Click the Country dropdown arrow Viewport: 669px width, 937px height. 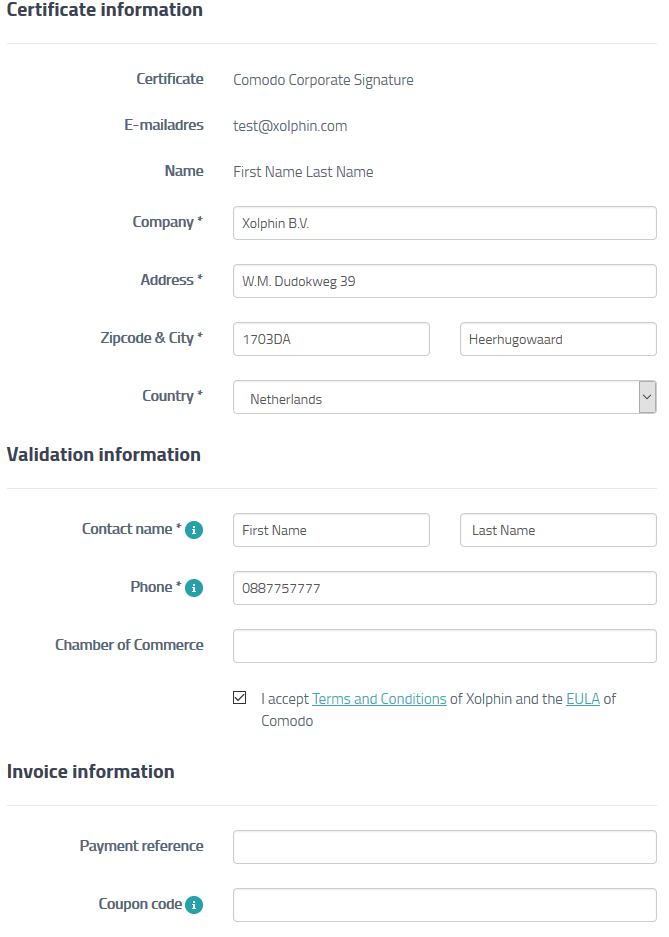648,397
